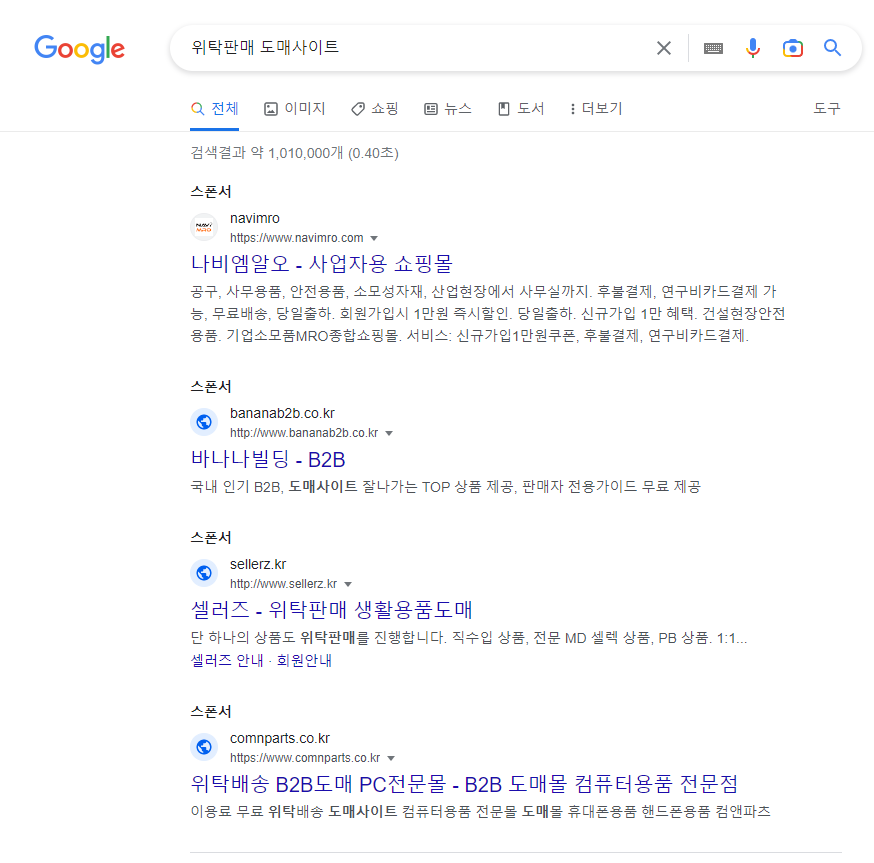Open search by image camera icon
This screenshot has height=863, width=874.
(x=792, y=49)
